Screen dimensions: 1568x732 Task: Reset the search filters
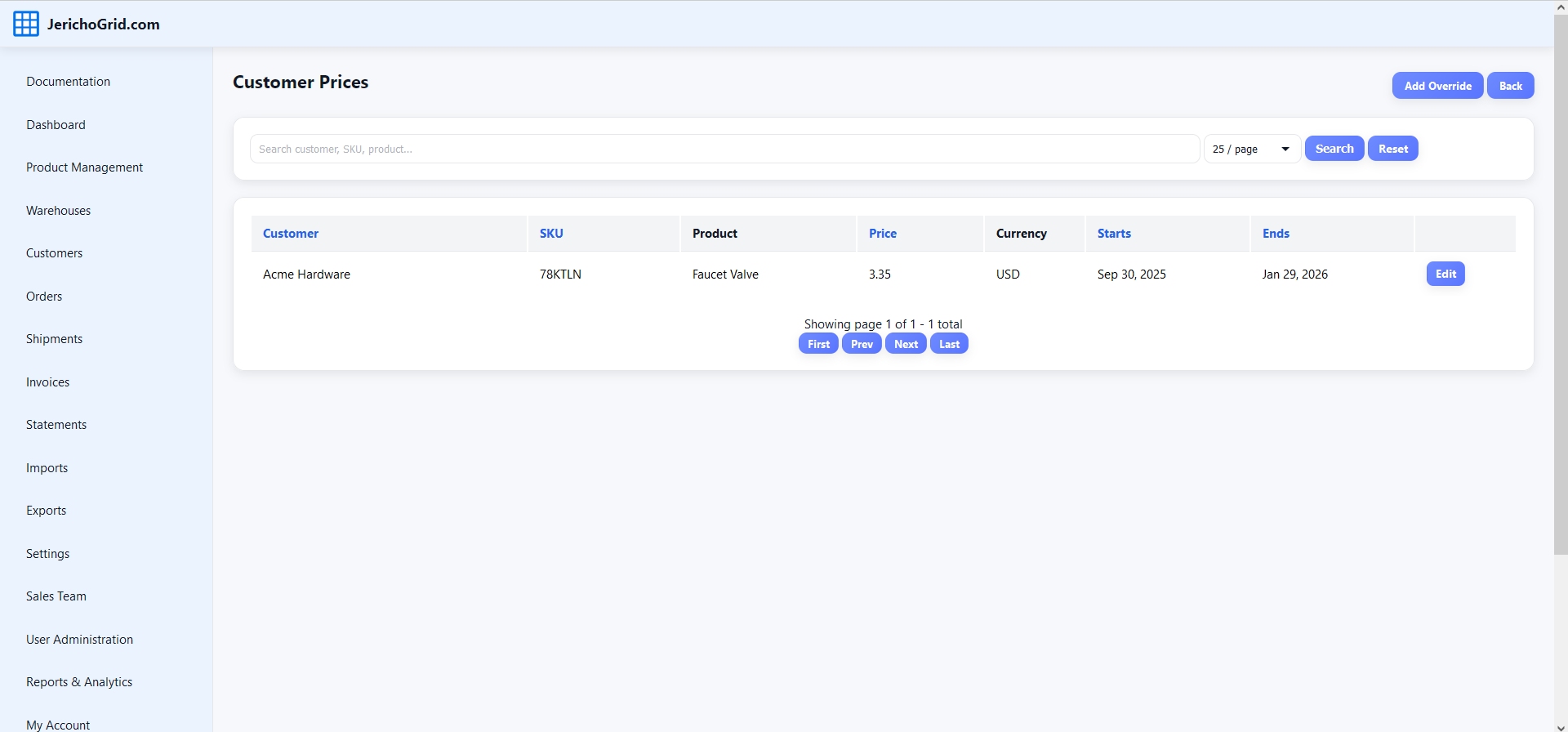(x=1392, y=149)
